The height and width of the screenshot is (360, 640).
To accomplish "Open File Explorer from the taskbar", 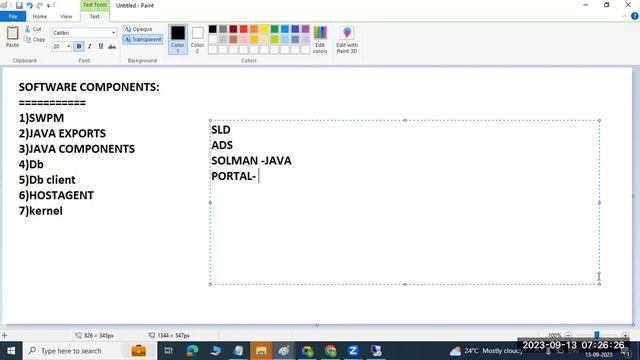I will pyautogui.click(x=261, y=351).
